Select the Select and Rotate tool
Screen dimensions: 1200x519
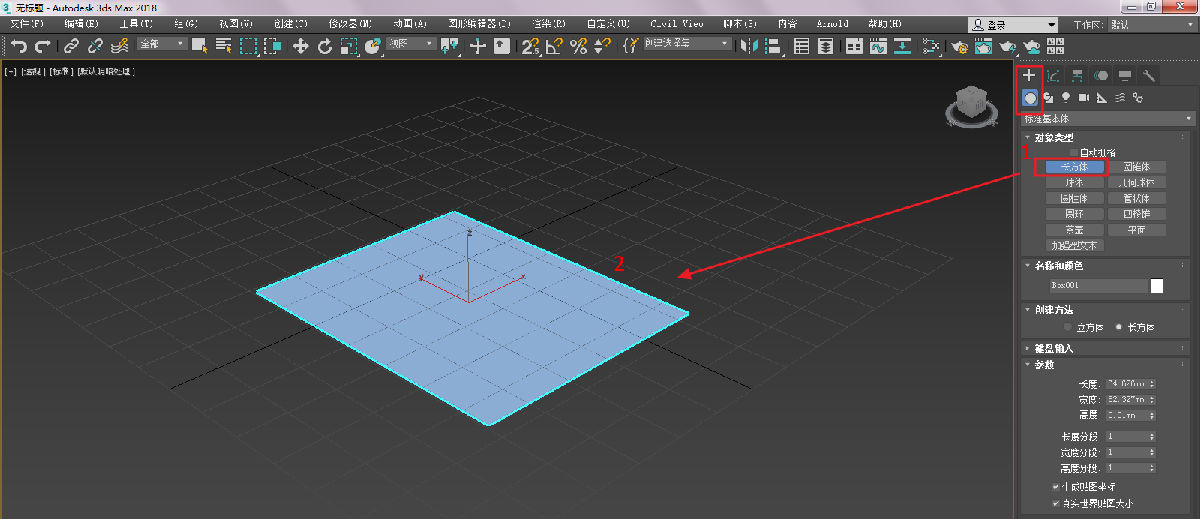click(324, 45)
